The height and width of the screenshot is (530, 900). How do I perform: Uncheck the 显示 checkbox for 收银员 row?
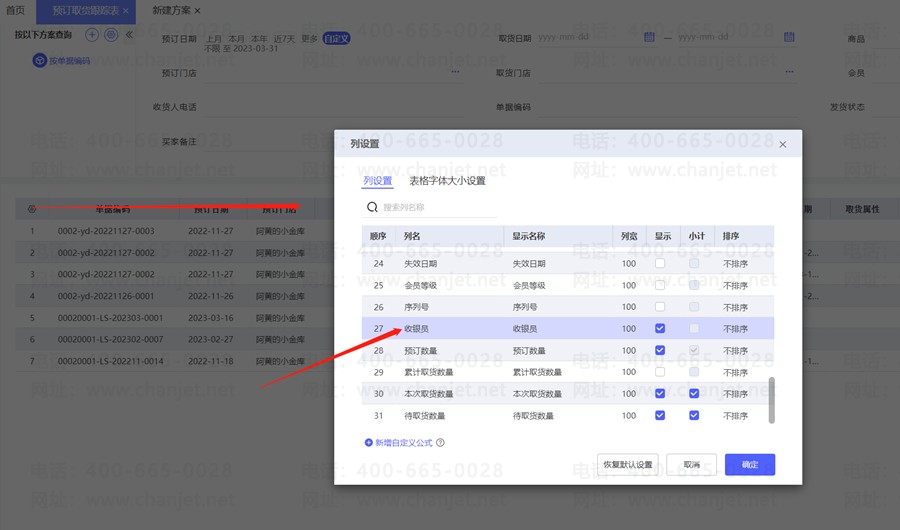pos(660,329)
